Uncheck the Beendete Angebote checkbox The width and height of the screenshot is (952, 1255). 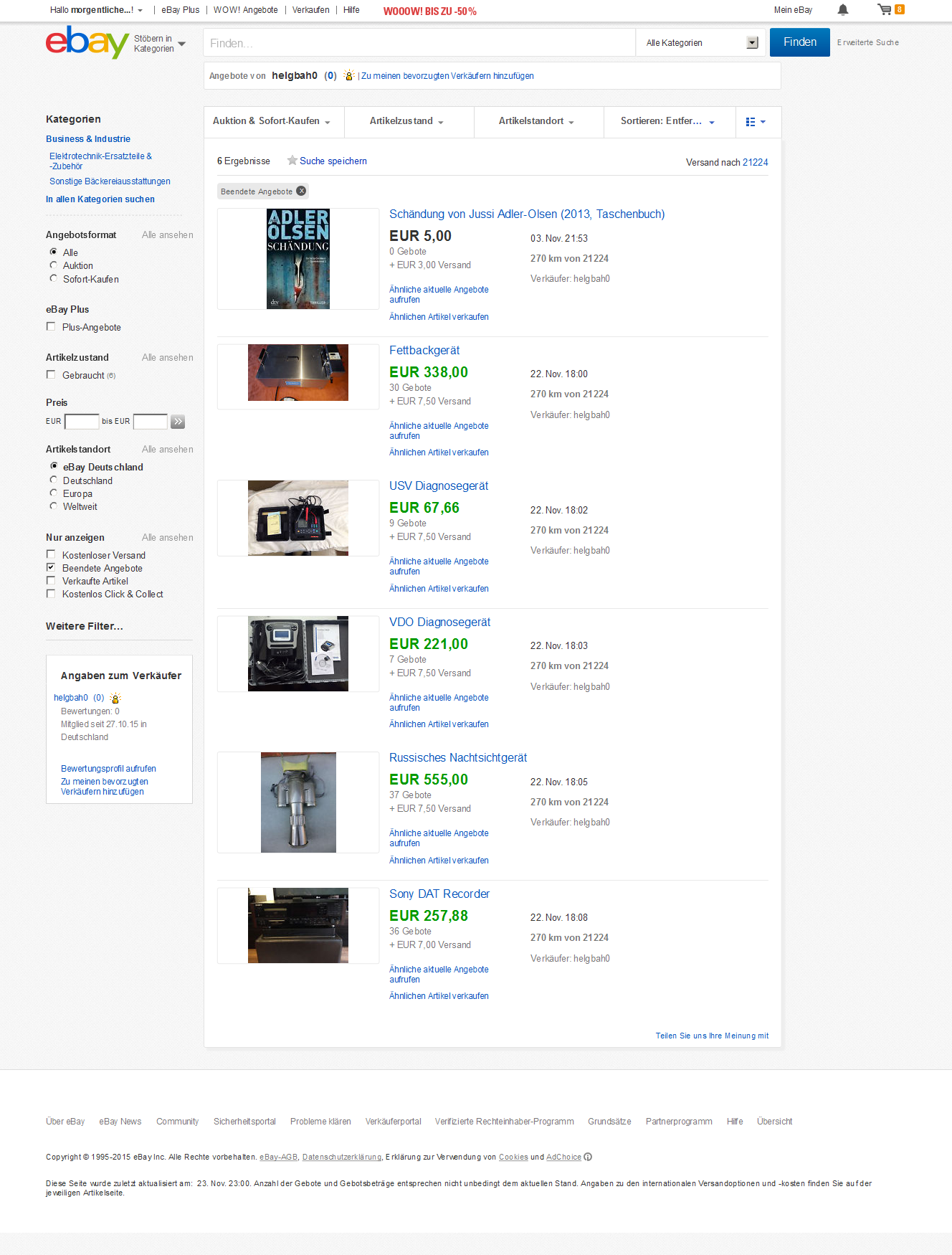pyautogui.click(x=51, y=567)
